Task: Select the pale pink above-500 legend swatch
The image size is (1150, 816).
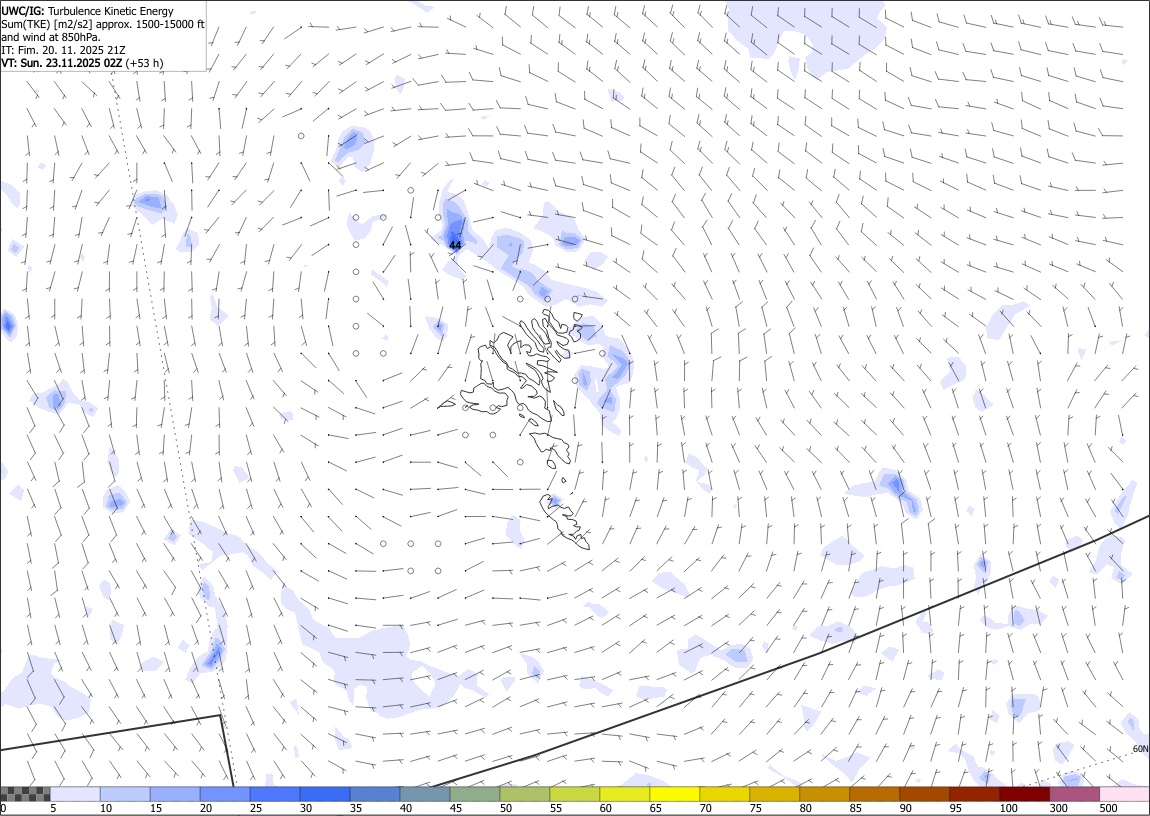Action: [x=1124, y=794]
